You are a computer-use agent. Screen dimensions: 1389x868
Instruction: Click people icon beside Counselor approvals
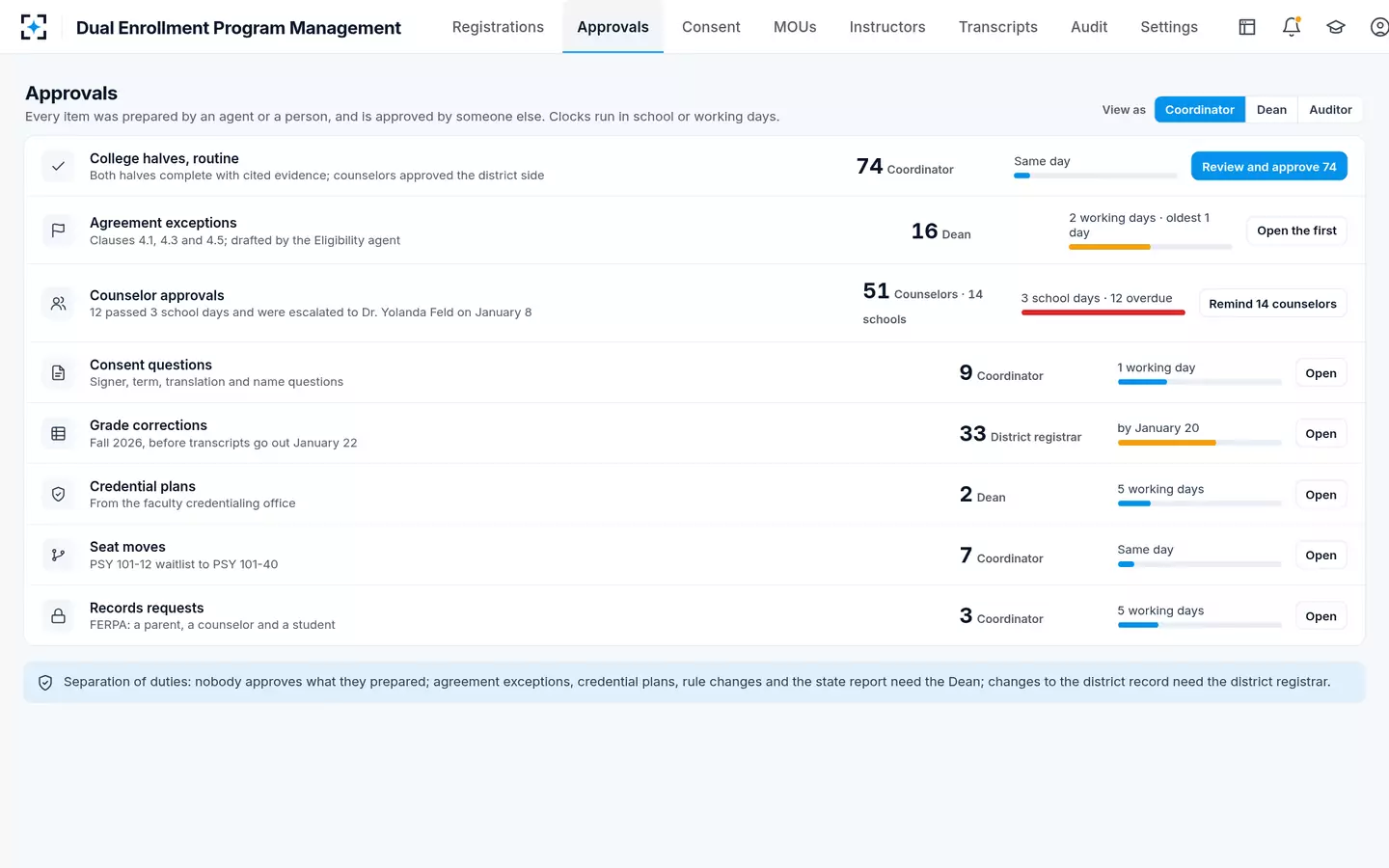point(58,304)
